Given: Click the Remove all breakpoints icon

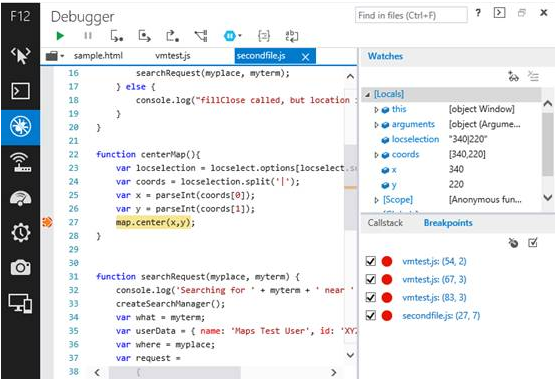Looking at the screenshot, I should point(513,243).
